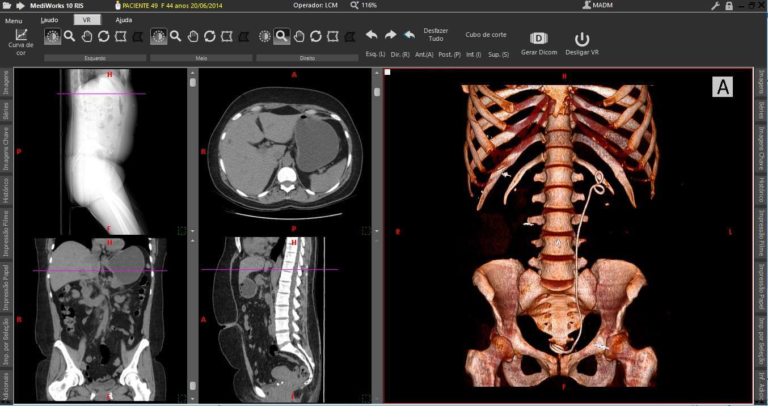Select the rotate tool in Esquerdo group
The width and height of the screenshot is (768, 406).
103,36
